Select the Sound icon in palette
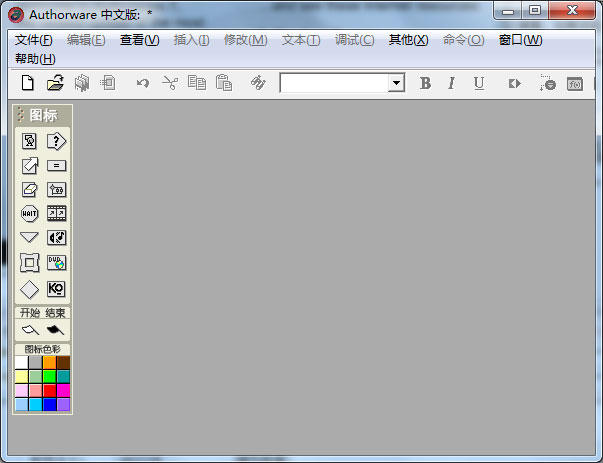 [57, 238]
